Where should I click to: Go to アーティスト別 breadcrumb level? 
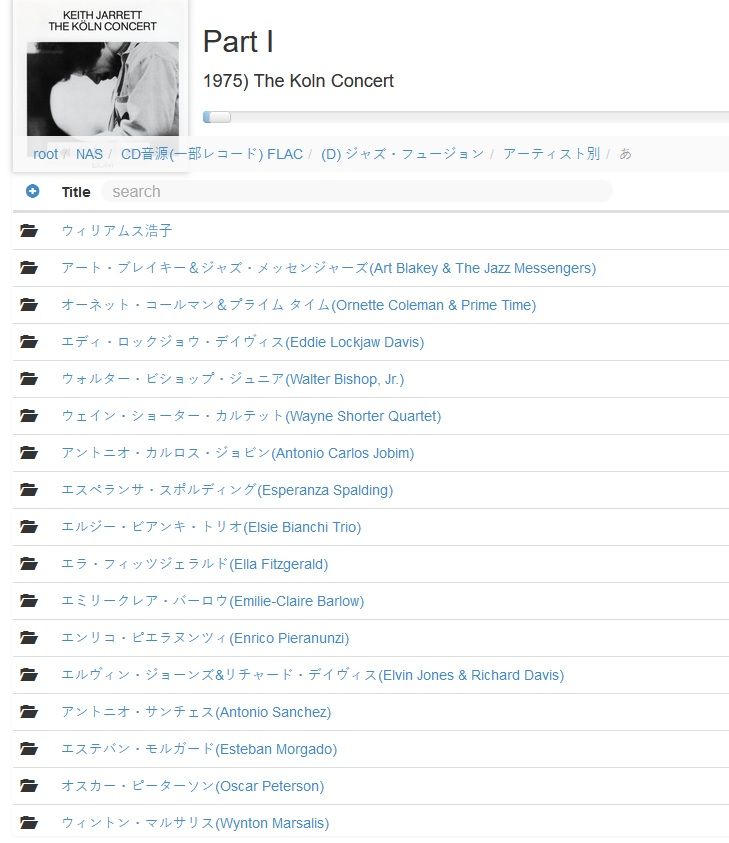click(552, 154)
